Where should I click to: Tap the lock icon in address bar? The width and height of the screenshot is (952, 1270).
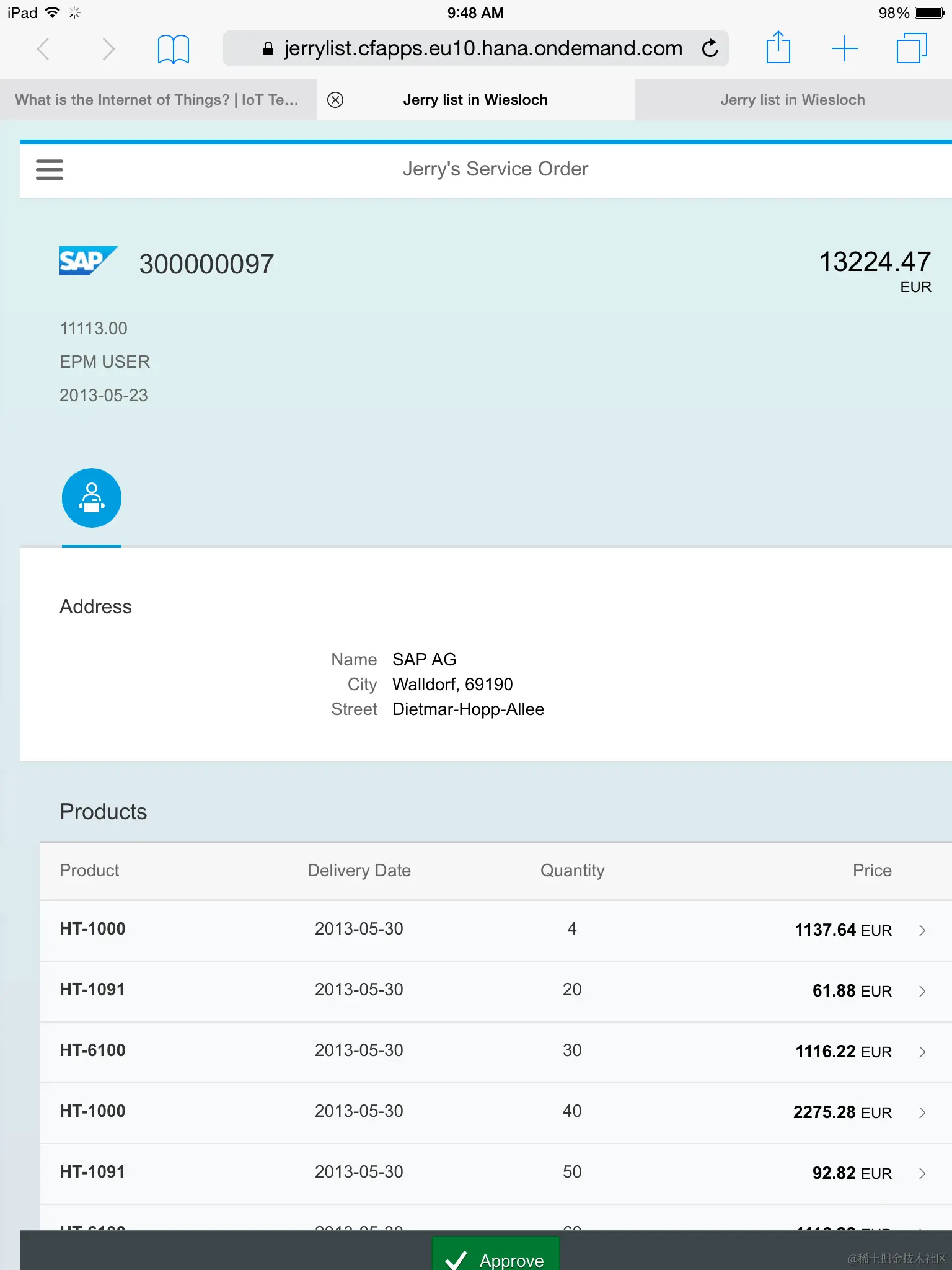(x=268, y=48)
